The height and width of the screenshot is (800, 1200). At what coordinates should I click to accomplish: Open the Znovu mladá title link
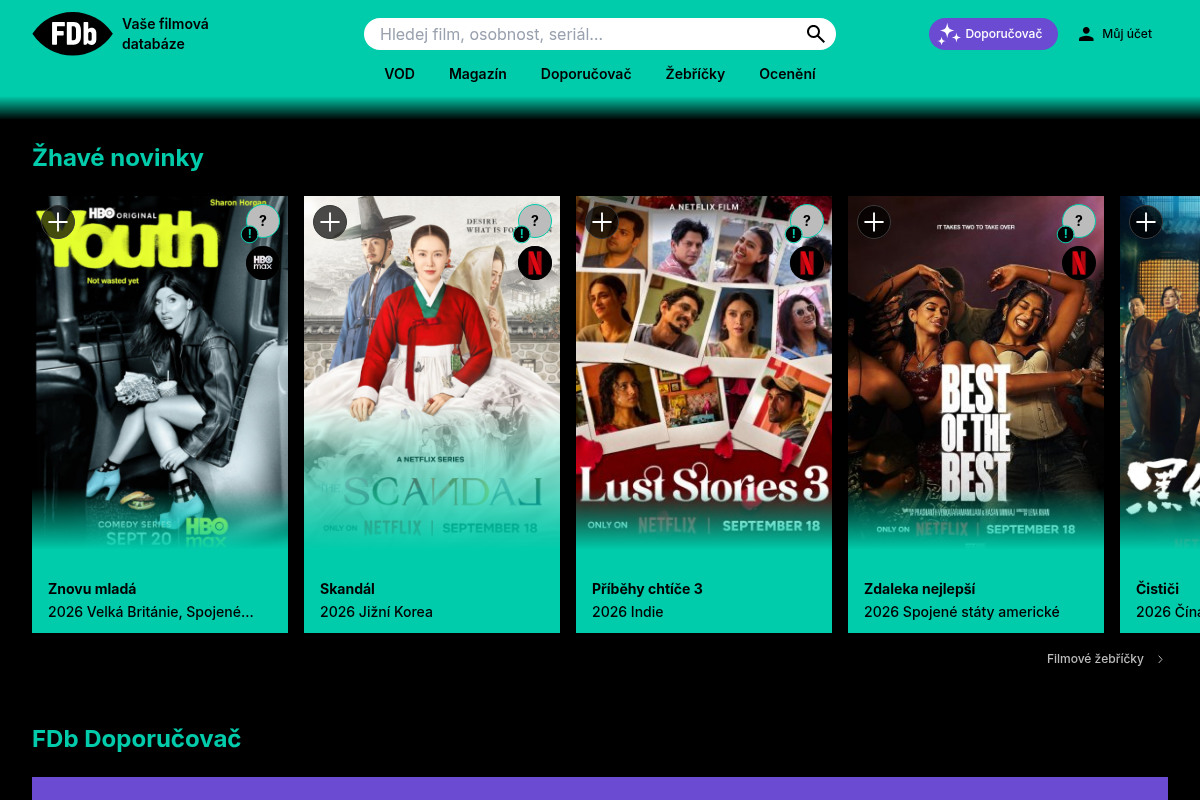click(x=92, y=589)
